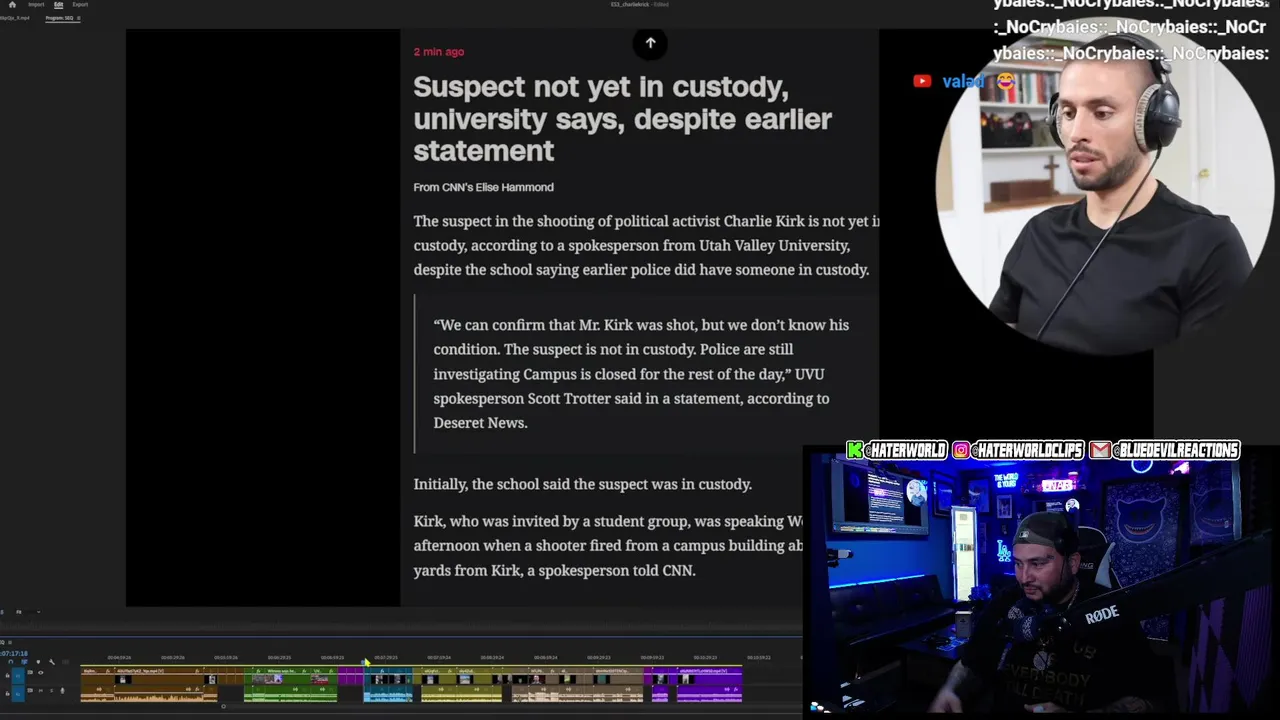Toggle the Linked Selection icon
This screenshot has width=1280, height=720.
24,662
